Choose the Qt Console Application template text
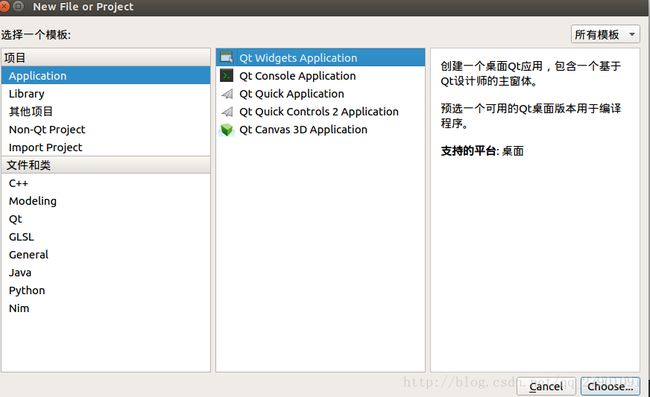The width and height of the screenshot is (650, 397). click(297, 76)
